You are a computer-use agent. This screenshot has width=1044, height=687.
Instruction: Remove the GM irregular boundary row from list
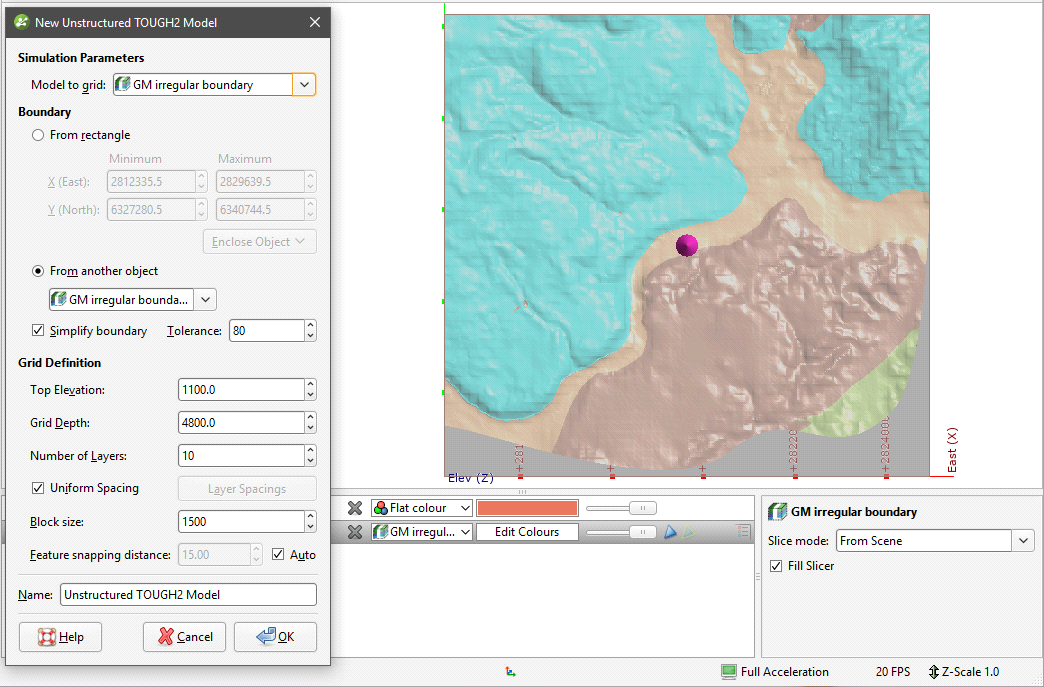click(354, 532)
